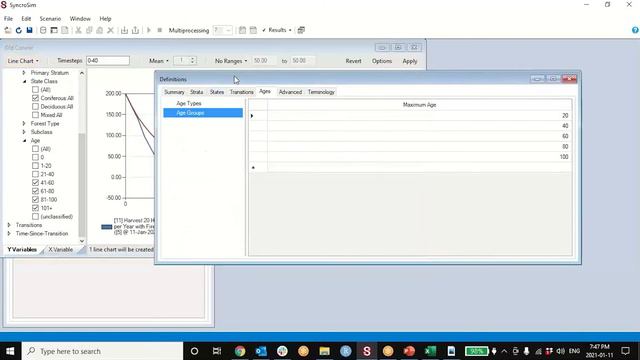Click the Apply button

pyautogui.click(x=409, y=61)
